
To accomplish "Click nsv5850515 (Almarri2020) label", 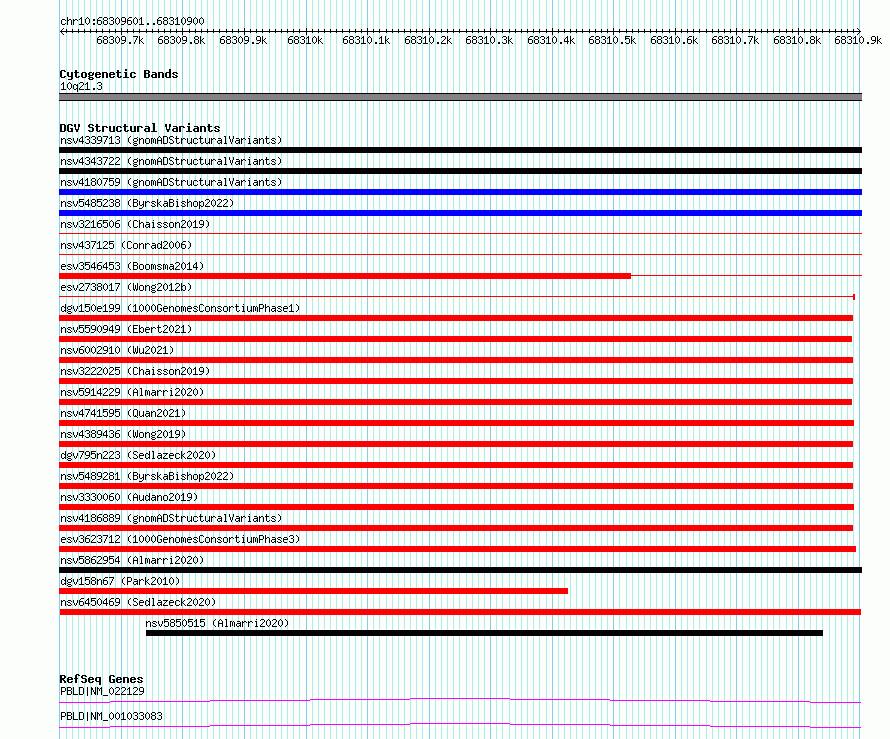I will click(x=217, y=623).
